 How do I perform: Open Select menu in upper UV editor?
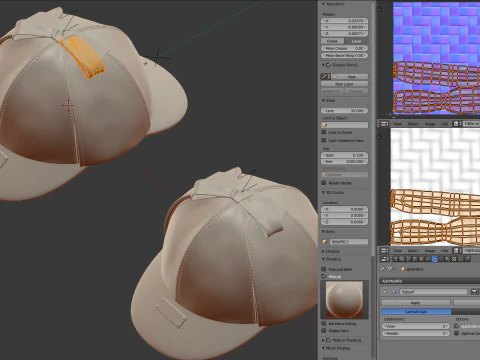point(413,124)
